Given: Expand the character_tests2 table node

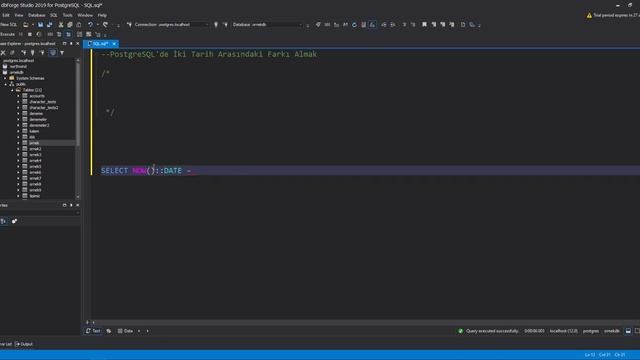Looking at the screenshot, I should click(18, 108).
